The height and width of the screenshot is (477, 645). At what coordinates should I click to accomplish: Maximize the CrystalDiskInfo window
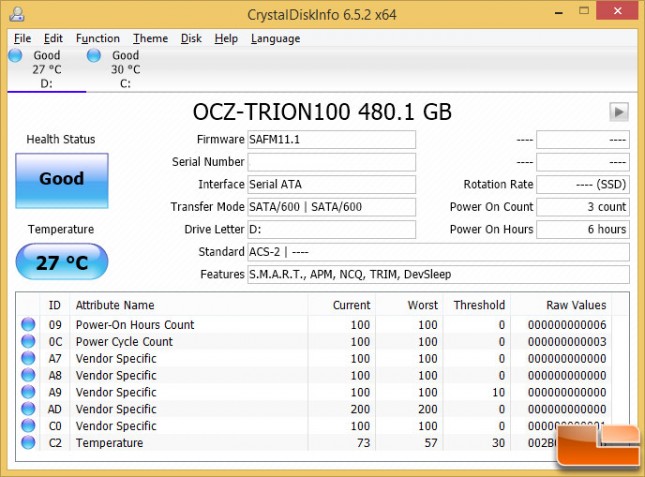[x=584, y=11]
